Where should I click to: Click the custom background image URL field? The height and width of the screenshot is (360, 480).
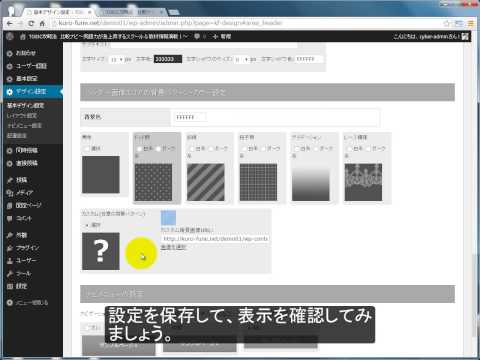click(215, 239)
